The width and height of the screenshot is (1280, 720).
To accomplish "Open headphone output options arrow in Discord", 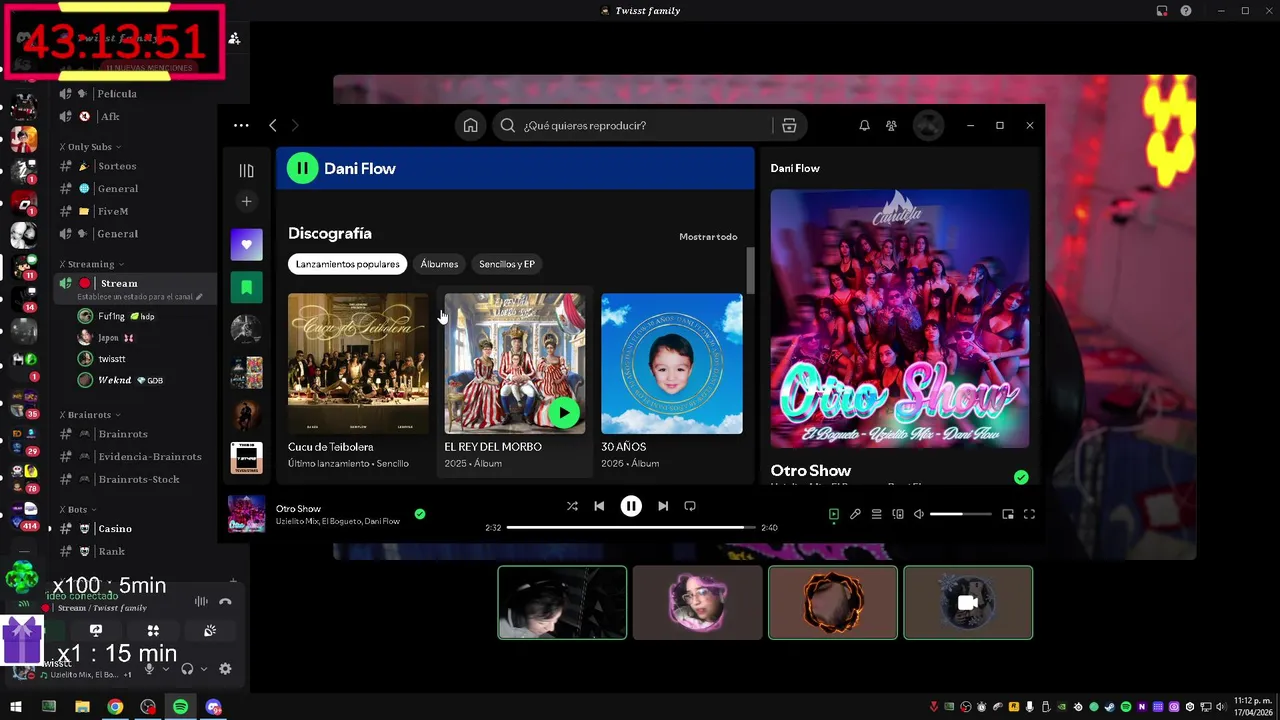I will 203,669.
